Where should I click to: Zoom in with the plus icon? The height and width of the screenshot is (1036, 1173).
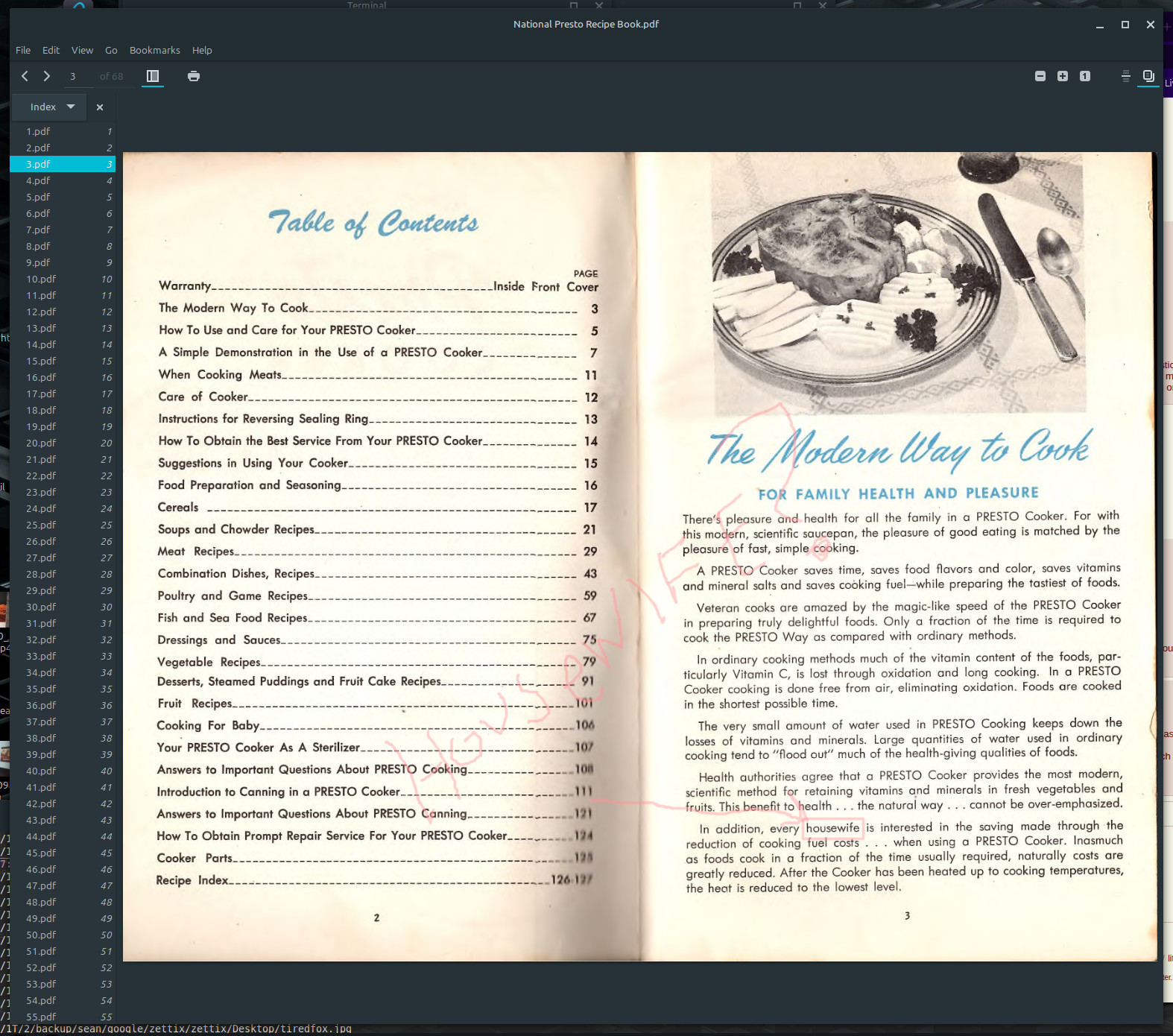click(1063, 76)
